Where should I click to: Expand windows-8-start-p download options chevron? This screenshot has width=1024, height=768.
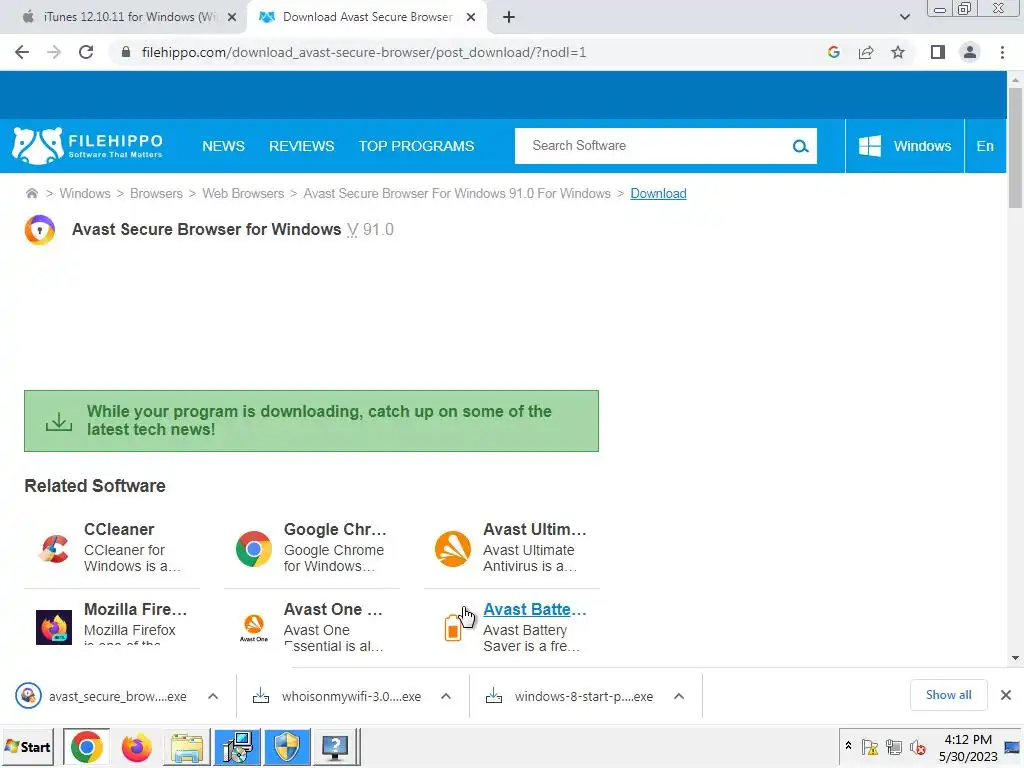679,696
